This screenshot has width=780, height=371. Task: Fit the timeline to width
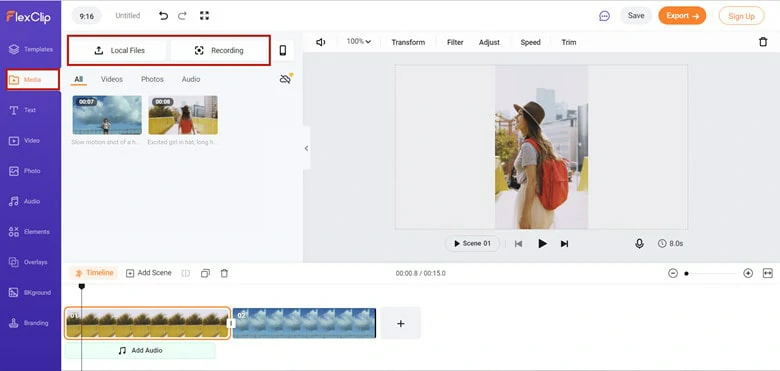tap(768, 273)
